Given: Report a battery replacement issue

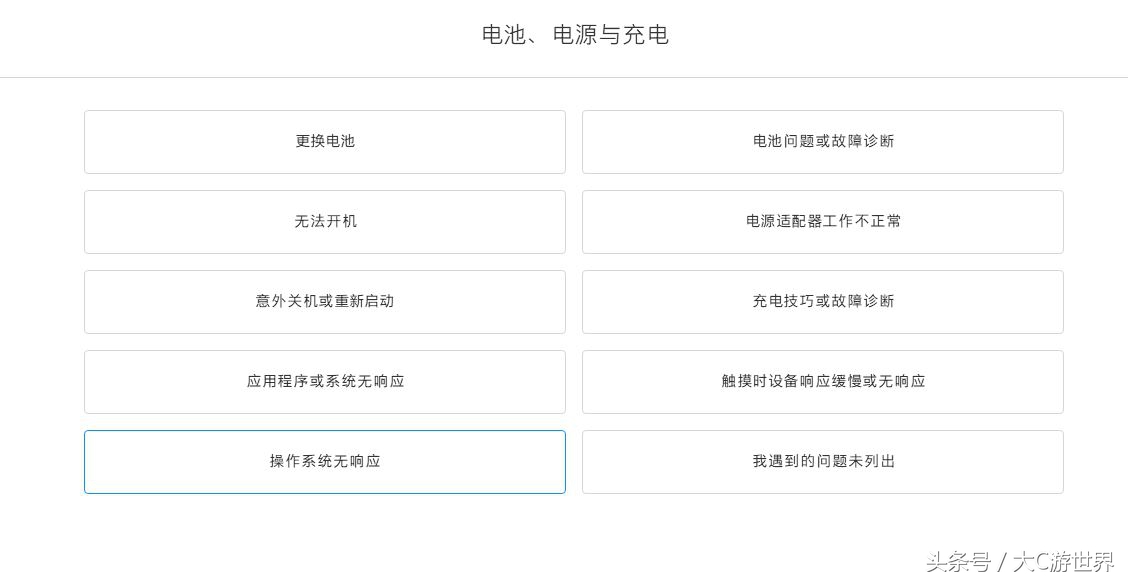Looking at the screenshot, I should click(325, 141).
